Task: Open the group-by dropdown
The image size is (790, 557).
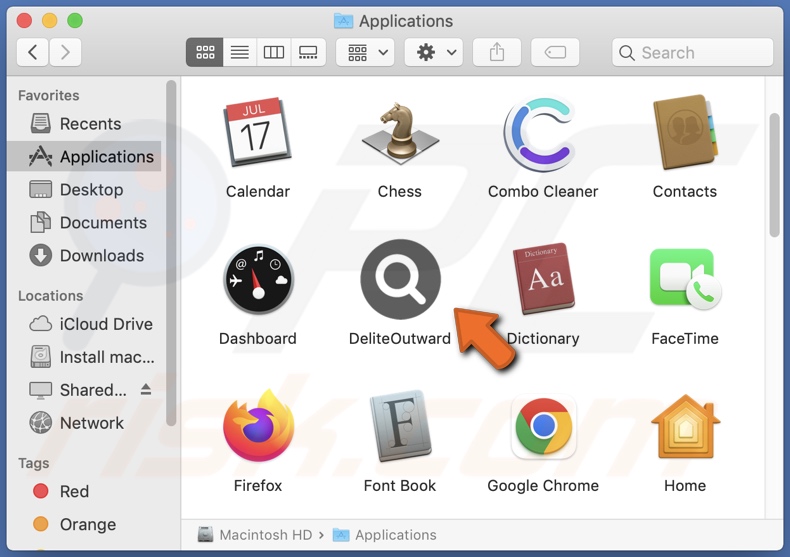Action: (365, 52)
